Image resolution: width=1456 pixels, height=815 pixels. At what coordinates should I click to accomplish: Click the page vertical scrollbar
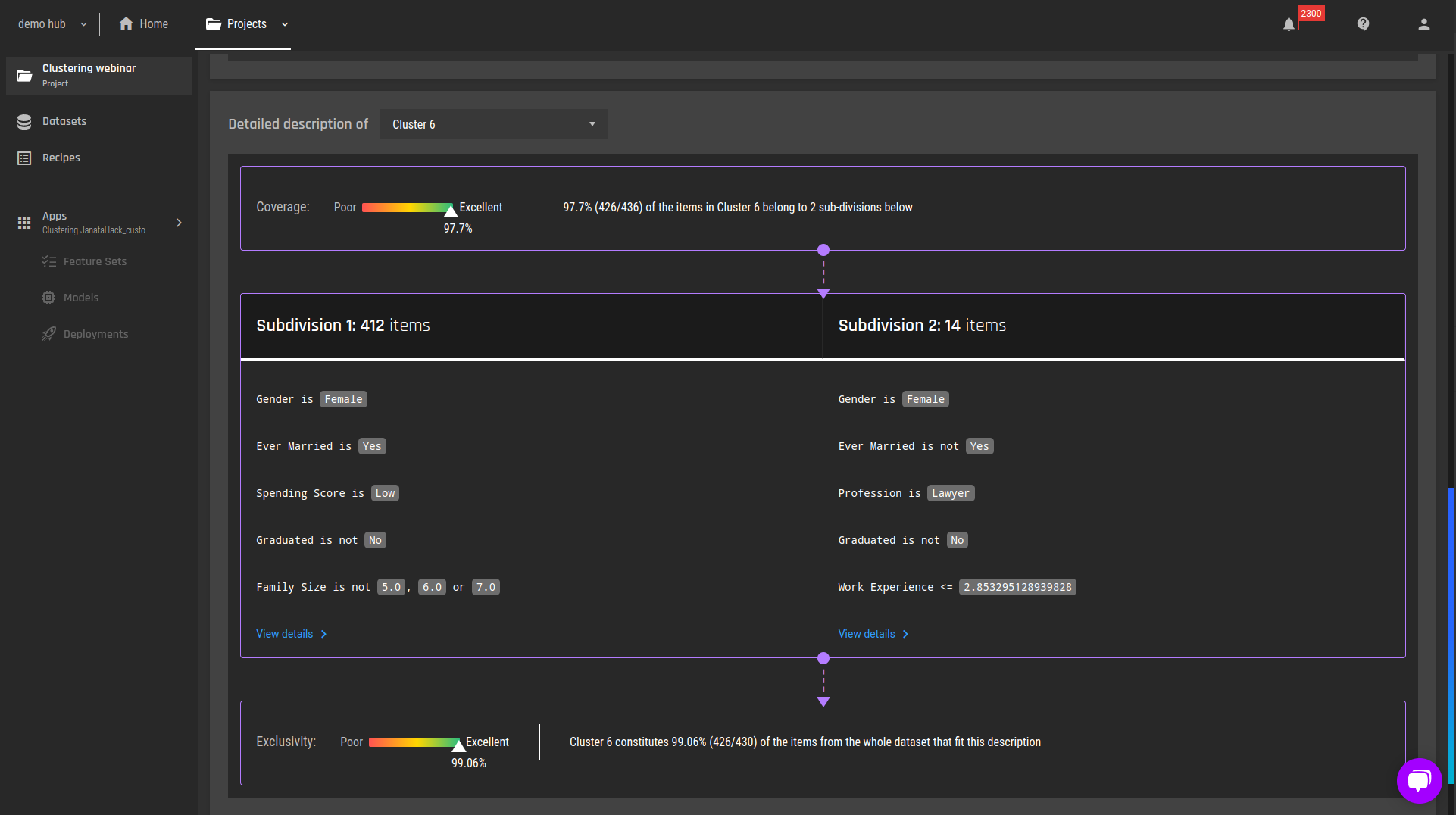(1451, 636)
